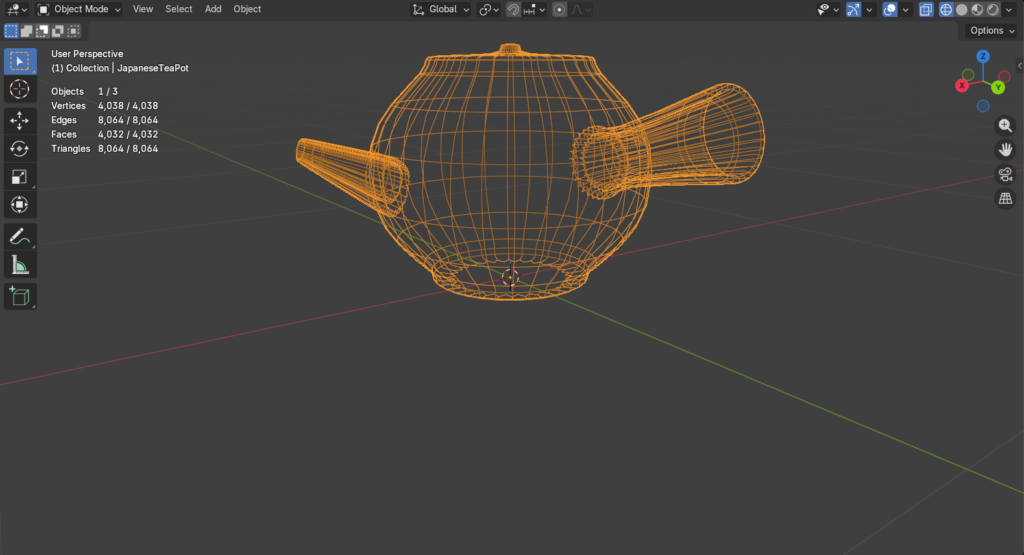Select the Measure tool
The height and width of the screenshot is (555, 1024).
coord(19,265)
